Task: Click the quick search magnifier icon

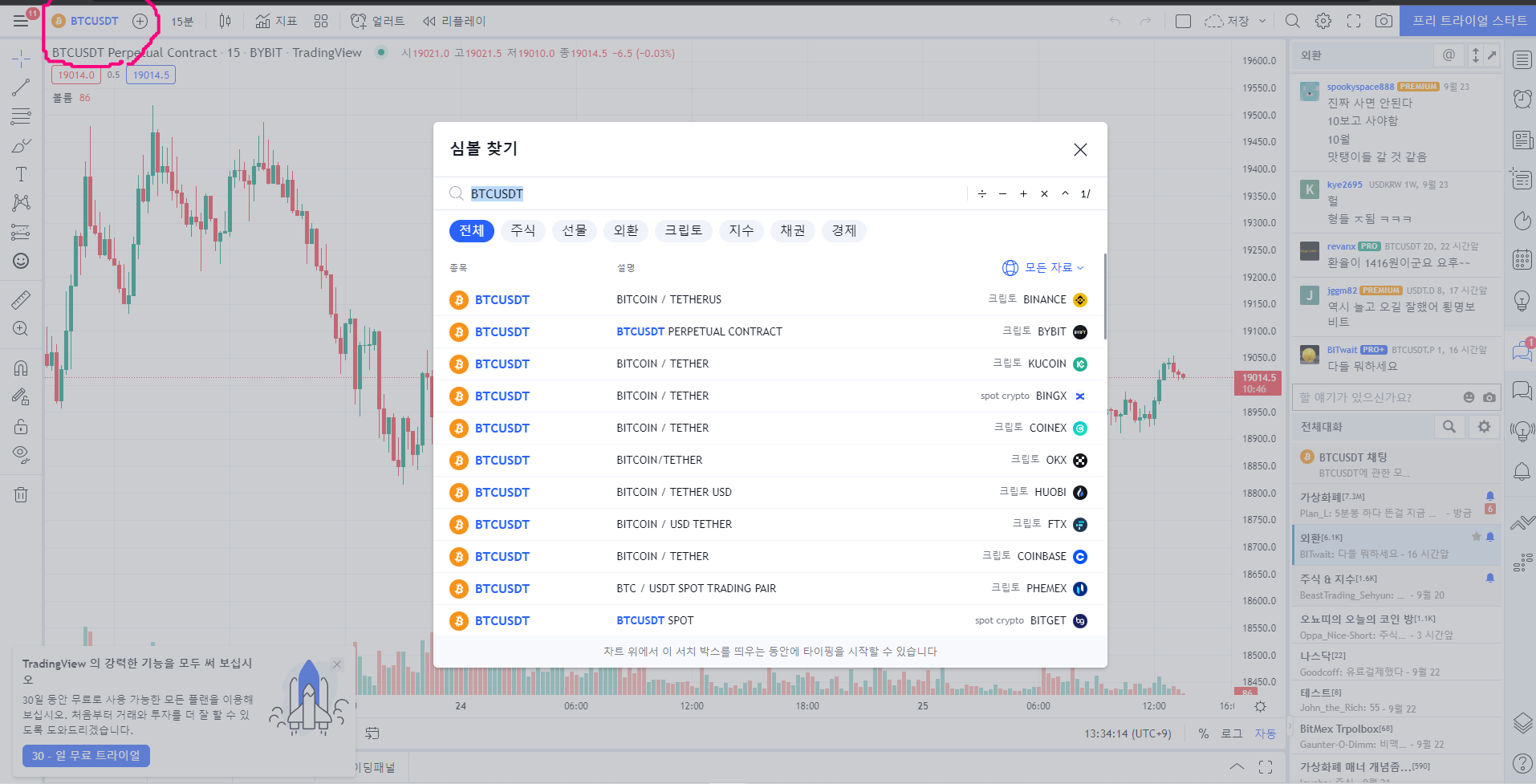Action: pos(1292,21)
